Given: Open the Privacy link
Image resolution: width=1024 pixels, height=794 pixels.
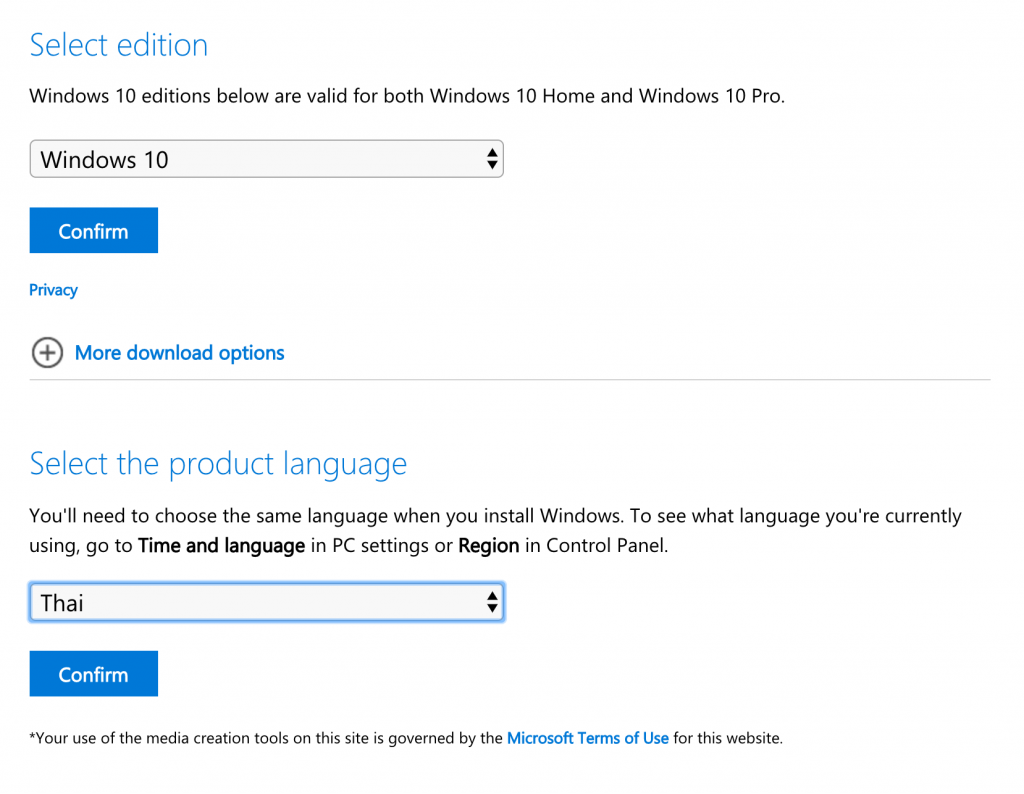Looking at the screenshot, I should coord(54,290).
